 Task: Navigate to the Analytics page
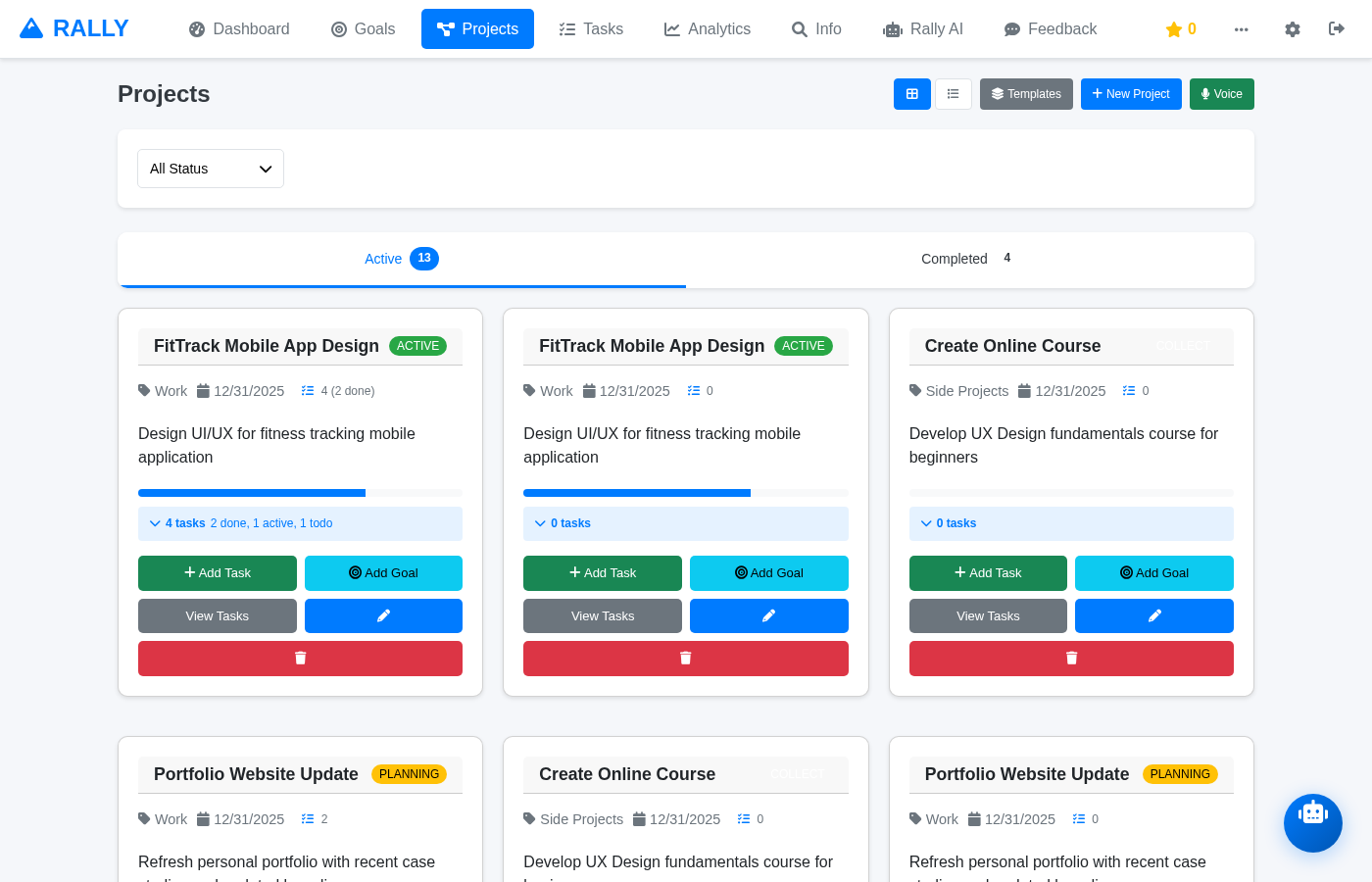pos(707,28)
